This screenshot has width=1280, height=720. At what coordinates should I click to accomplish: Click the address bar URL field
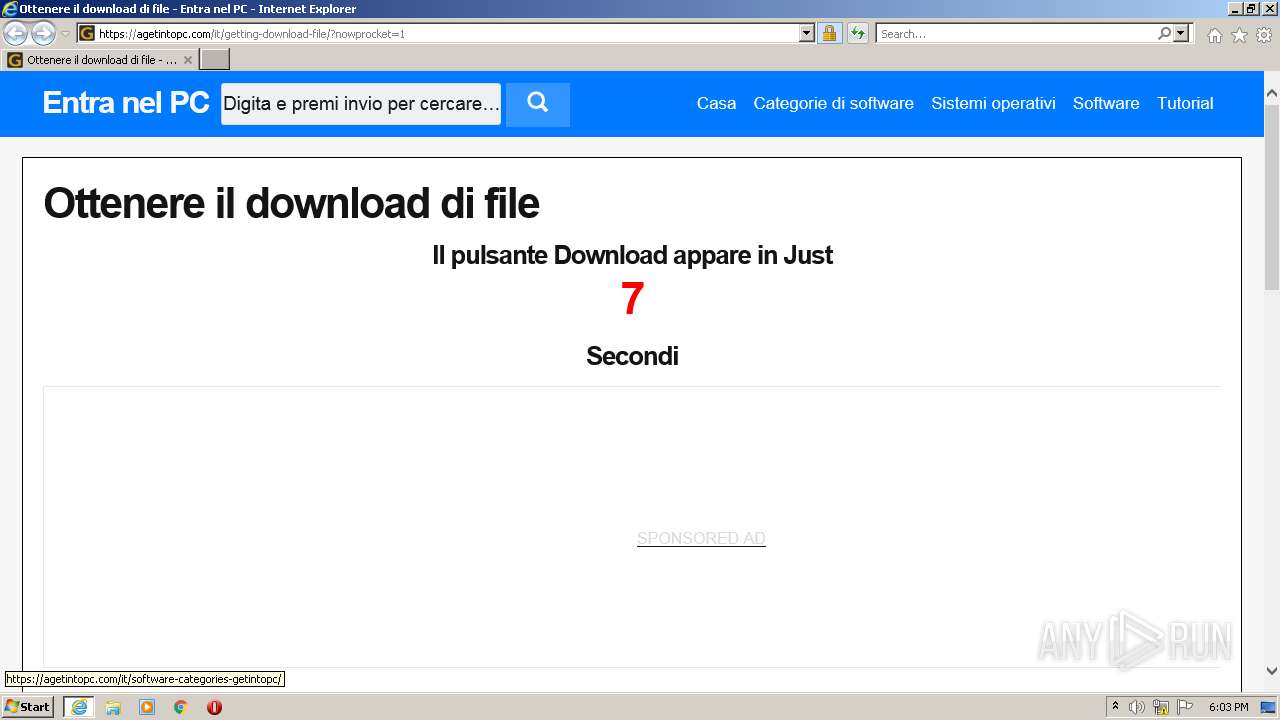[447, 33]
